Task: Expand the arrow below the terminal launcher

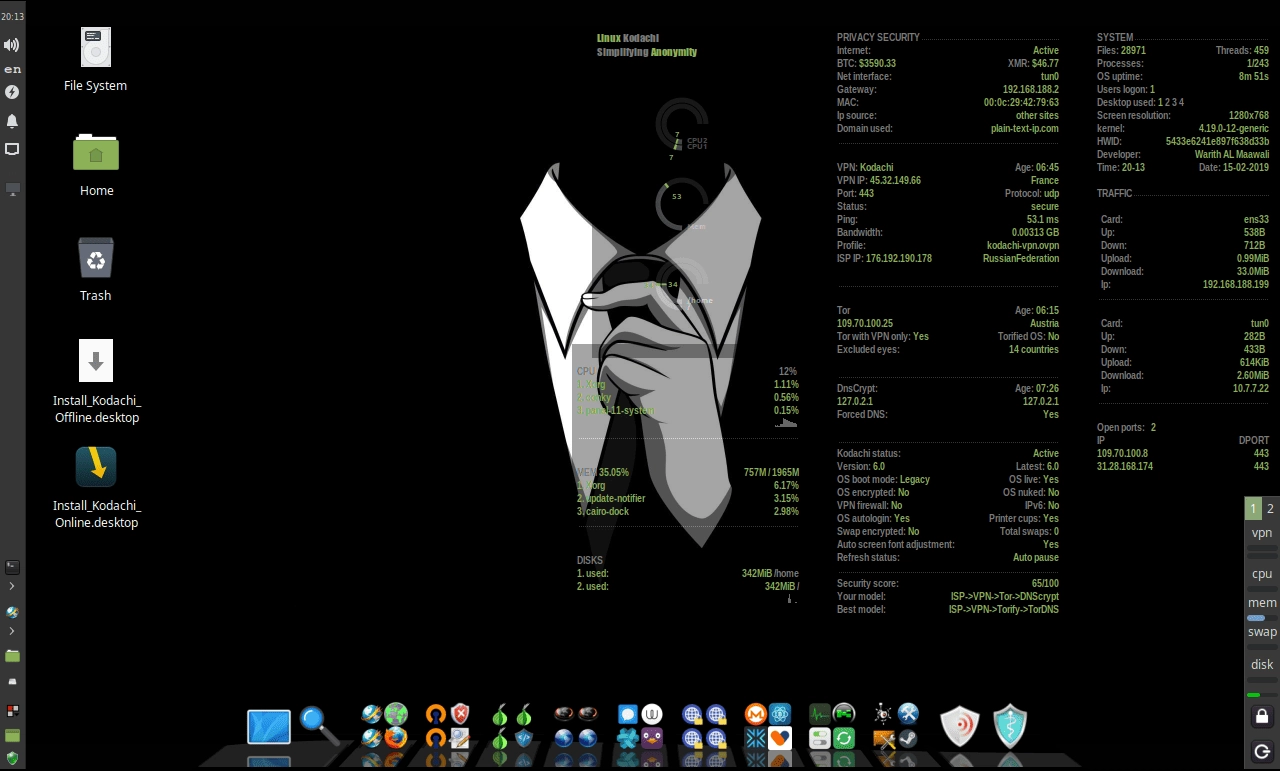Action: point(12,586)
